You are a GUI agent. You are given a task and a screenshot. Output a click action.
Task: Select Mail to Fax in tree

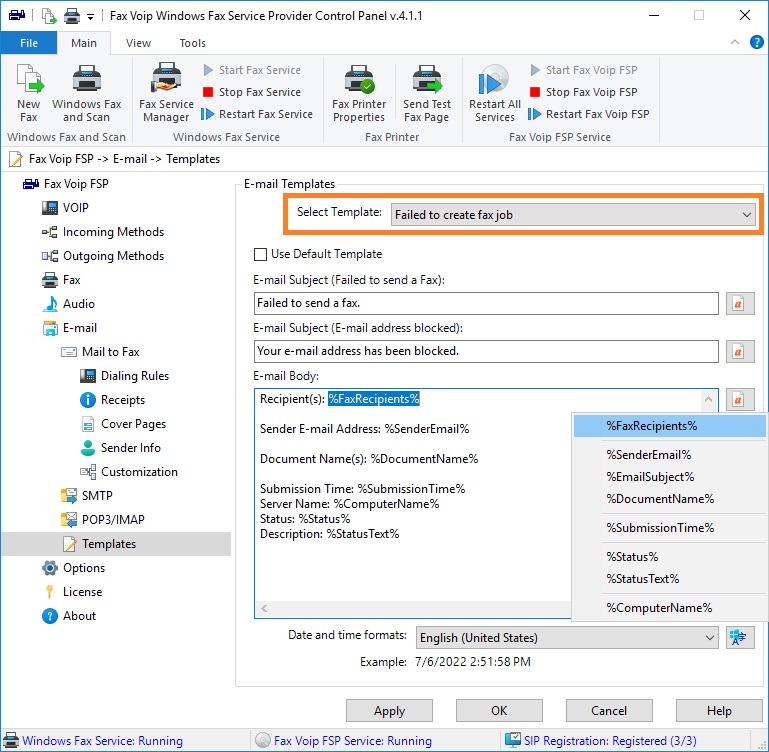[x=101, y=352]
